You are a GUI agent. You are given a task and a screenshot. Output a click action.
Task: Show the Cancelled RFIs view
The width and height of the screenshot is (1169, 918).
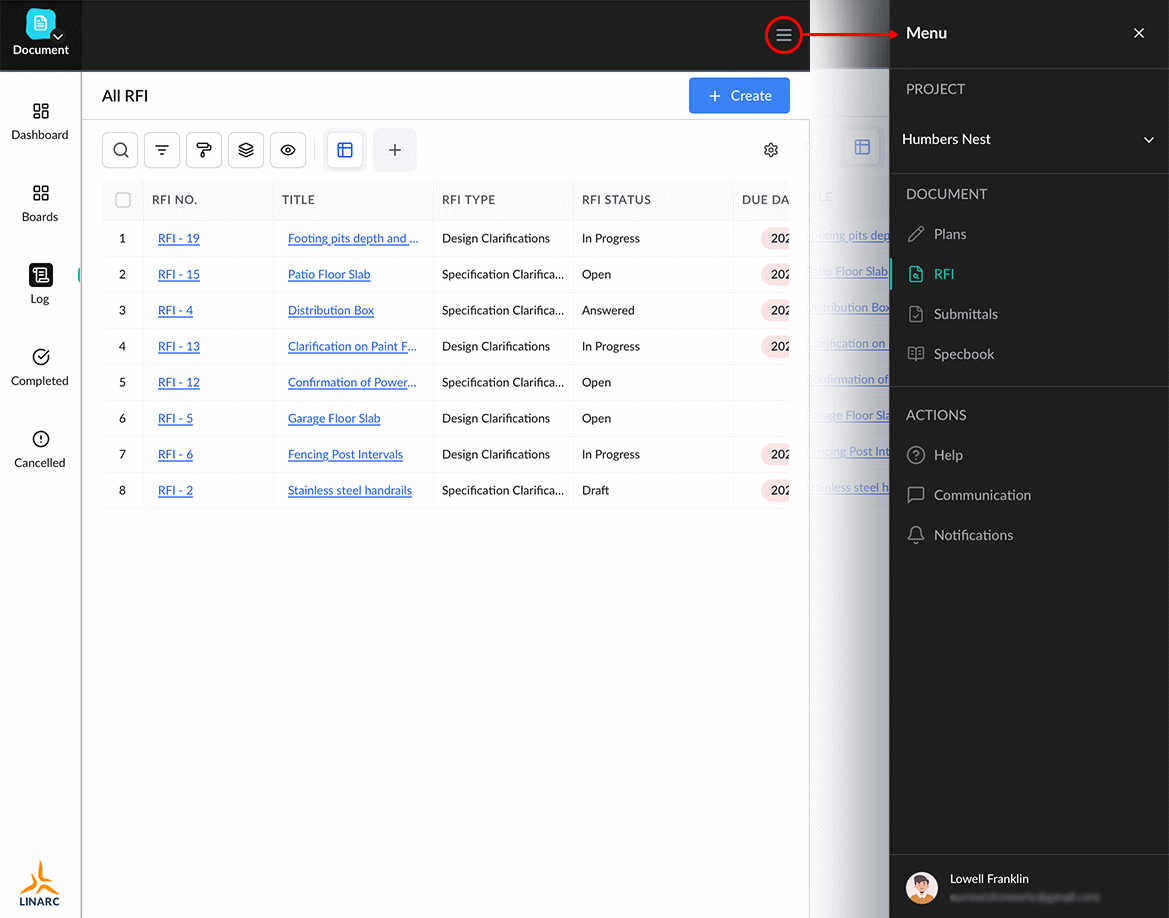(x=40, y=450)
